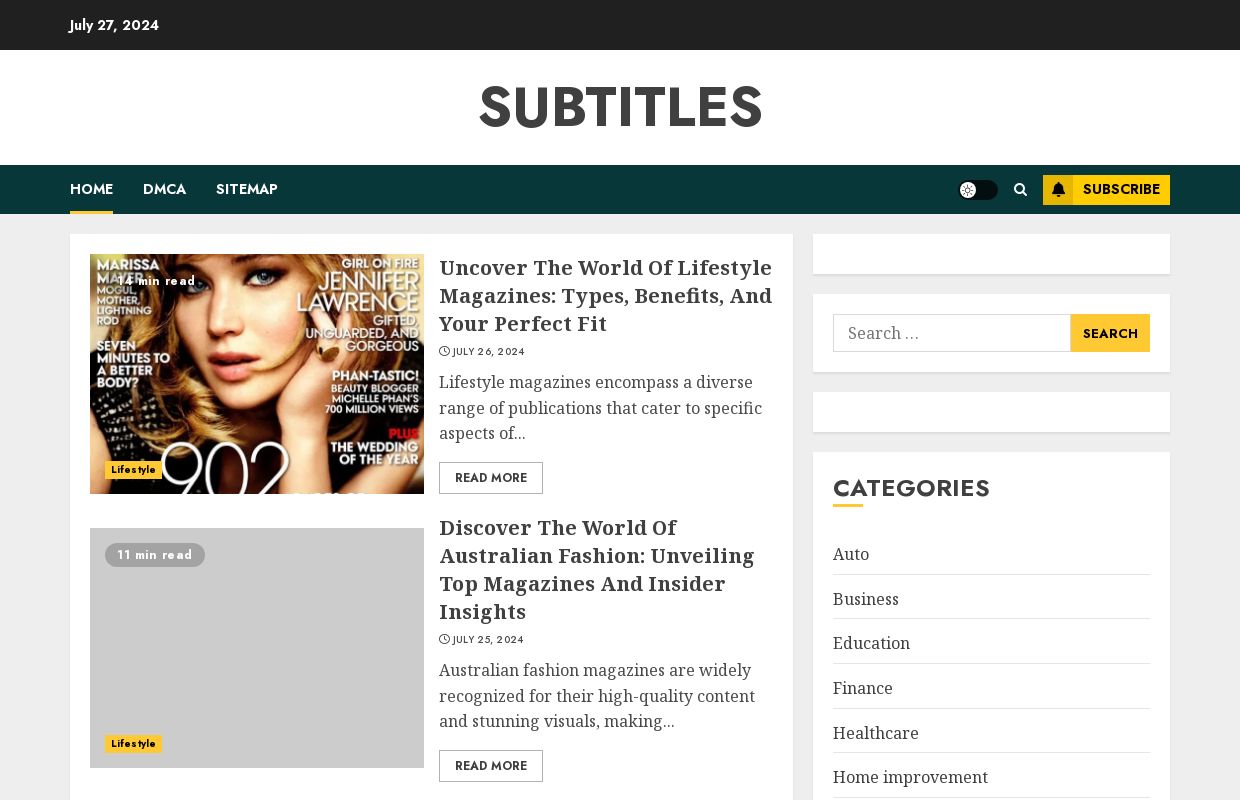Open the Education category
This screenshot has height=800, width=1240.
[871, 643]
